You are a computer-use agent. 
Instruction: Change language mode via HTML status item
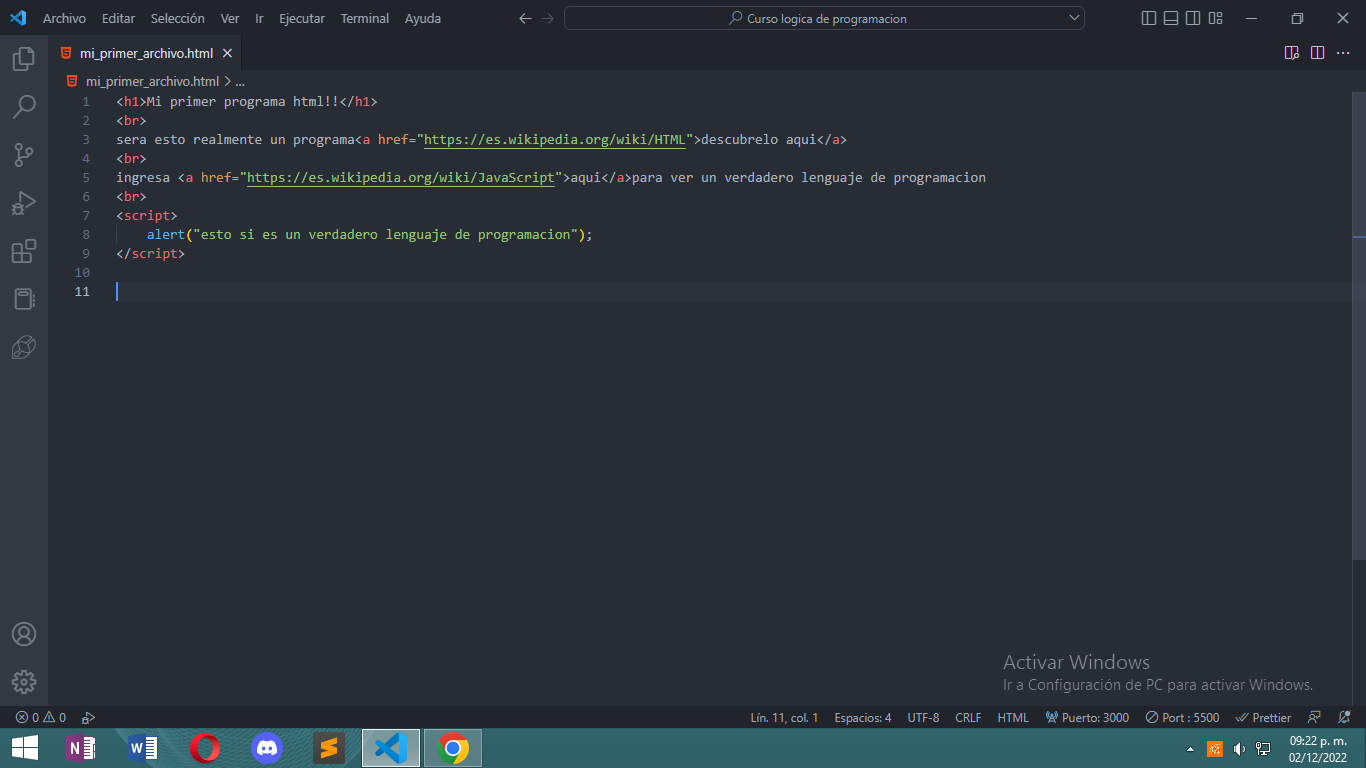[x=1013, y=717]
